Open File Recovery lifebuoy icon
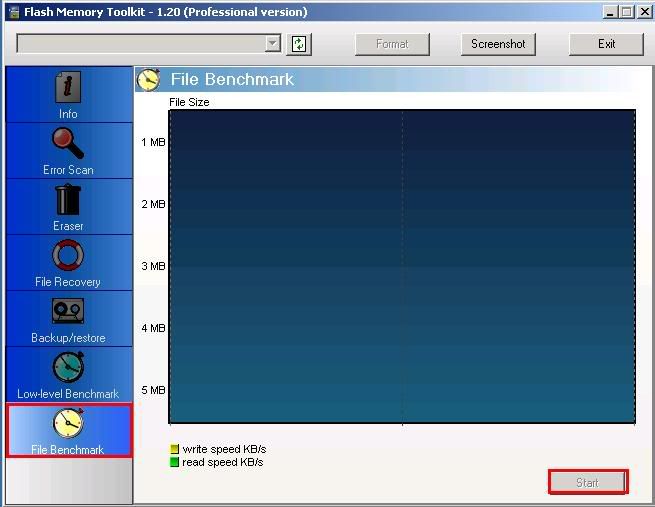The image size is (655, 507). pos(68,255)
